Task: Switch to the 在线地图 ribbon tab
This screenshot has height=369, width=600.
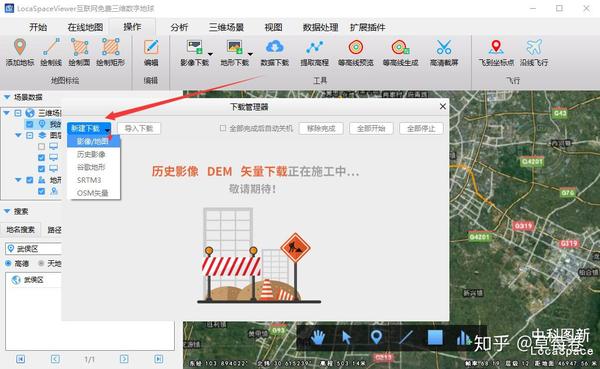Action: point(85,27)
